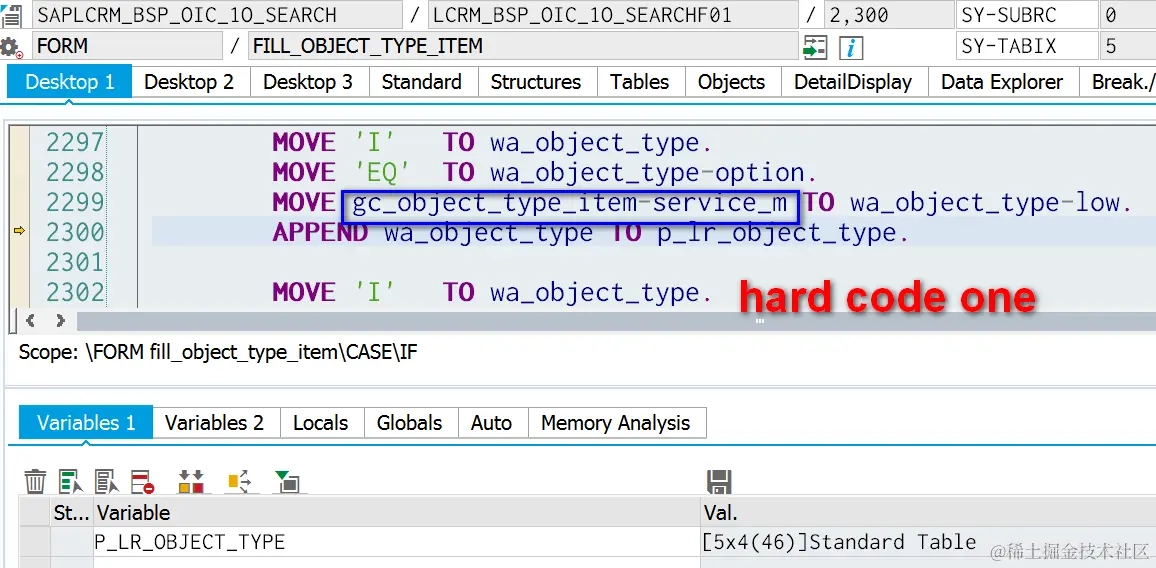Image resolution: width=1156 pixels, height=568 pixels.
Task: Click the floppy disk save icon
Action: pyautogui.click(x=719, y=482)
